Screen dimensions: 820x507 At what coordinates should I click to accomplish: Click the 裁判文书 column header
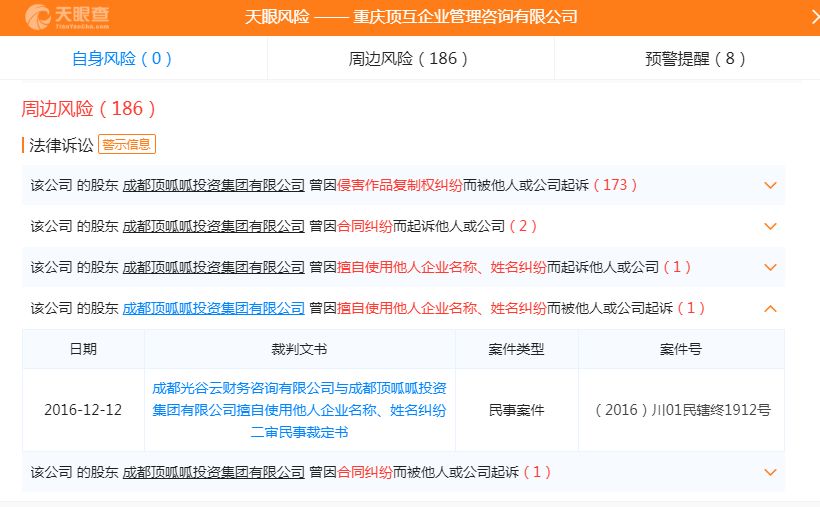299,349
